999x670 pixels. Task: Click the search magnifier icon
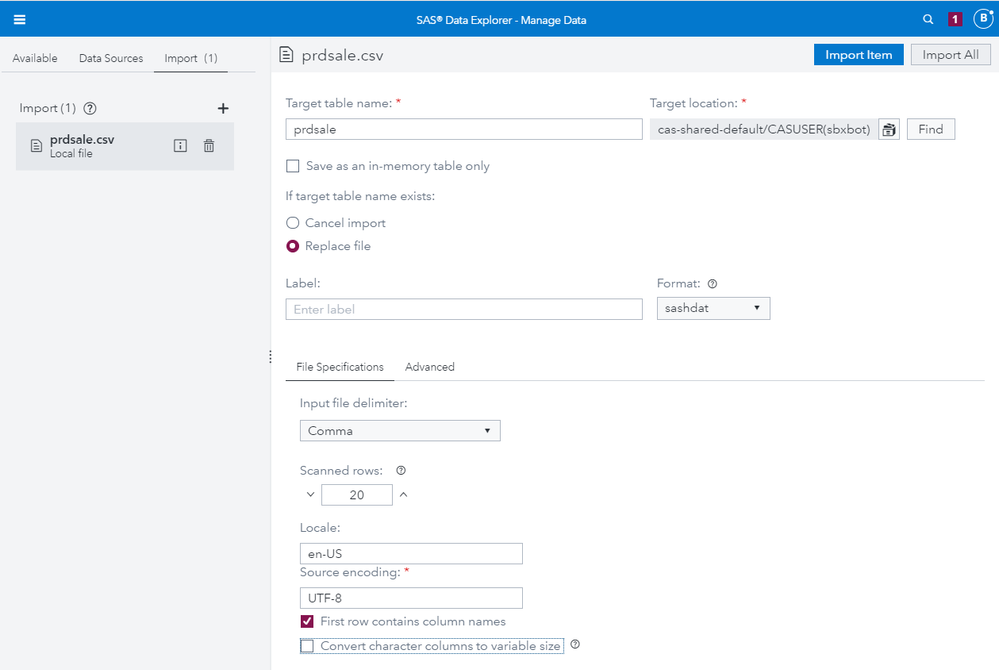928,19
